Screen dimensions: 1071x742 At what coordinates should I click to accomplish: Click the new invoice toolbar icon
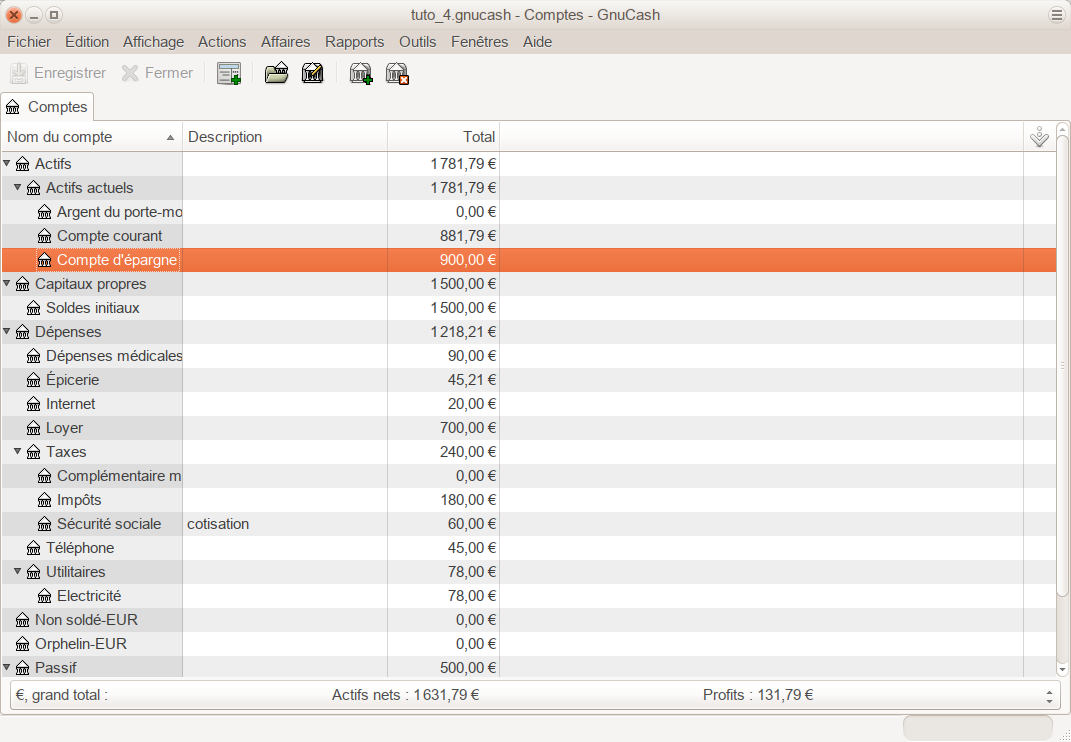(229, 73)
